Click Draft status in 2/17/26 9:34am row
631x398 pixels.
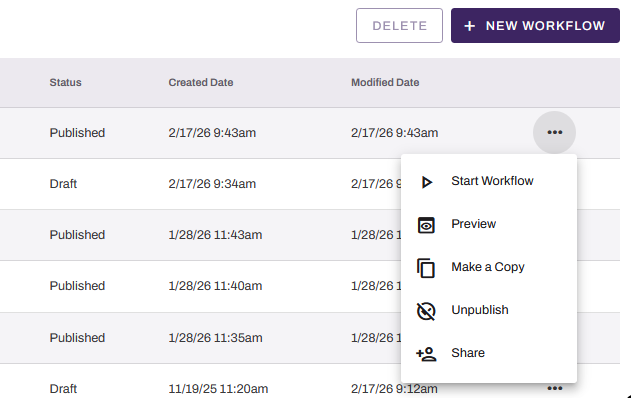[63, 184]
